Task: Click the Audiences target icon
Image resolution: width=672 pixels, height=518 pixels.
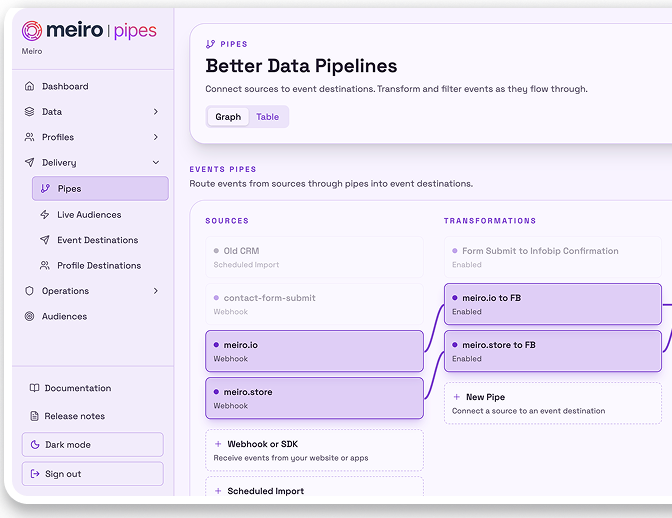Action: point(29,316)
